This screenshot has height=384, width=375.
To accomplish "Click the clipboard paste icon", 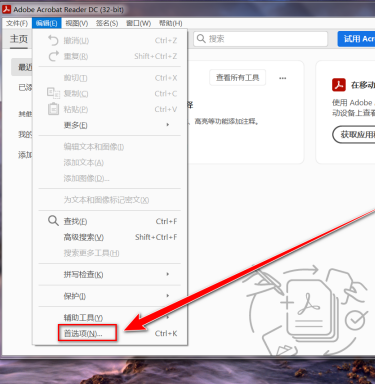I will point(53,109).
